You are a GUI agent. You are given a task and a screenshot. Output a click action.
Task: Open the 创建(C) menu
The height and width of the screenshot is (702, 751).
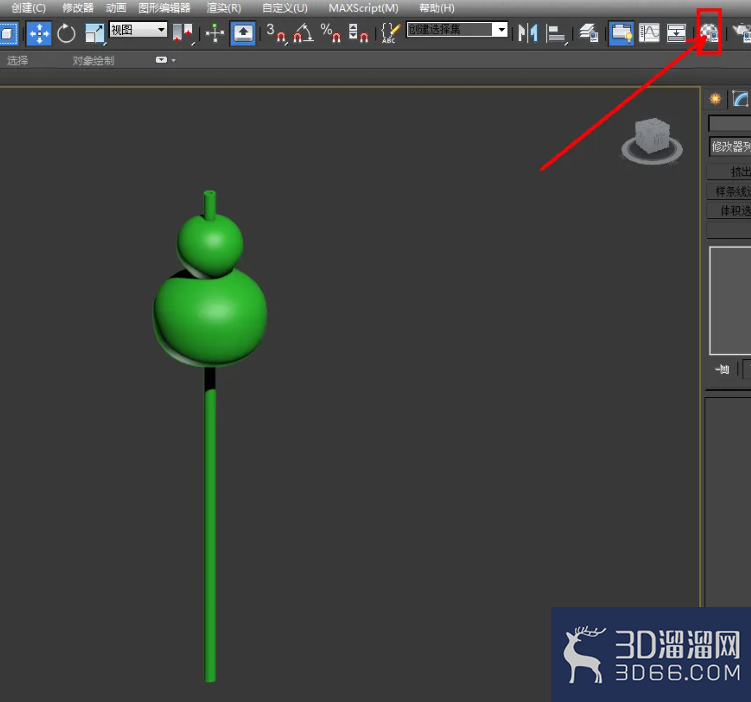click(28, 8)
